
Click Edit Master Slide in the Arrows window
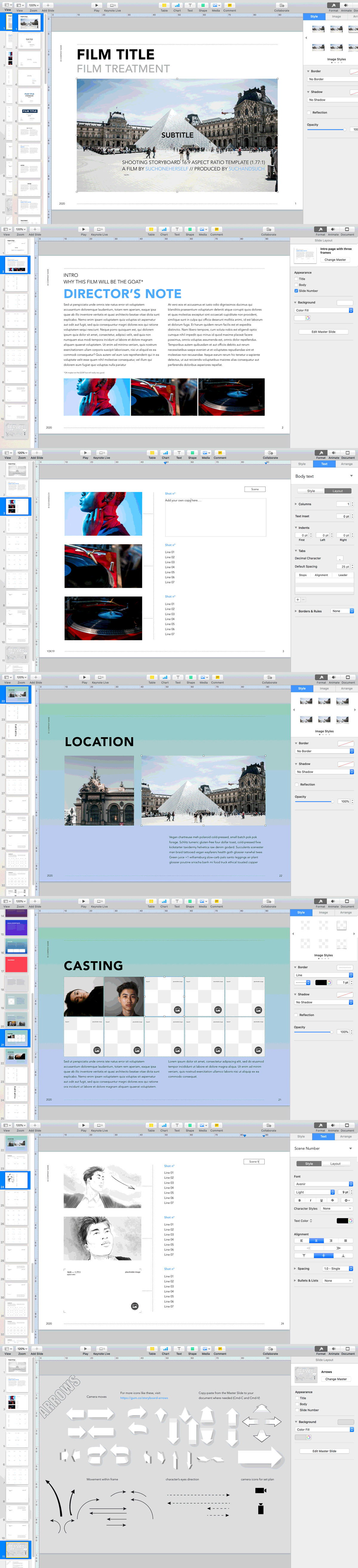click(x=324, y=1451)
